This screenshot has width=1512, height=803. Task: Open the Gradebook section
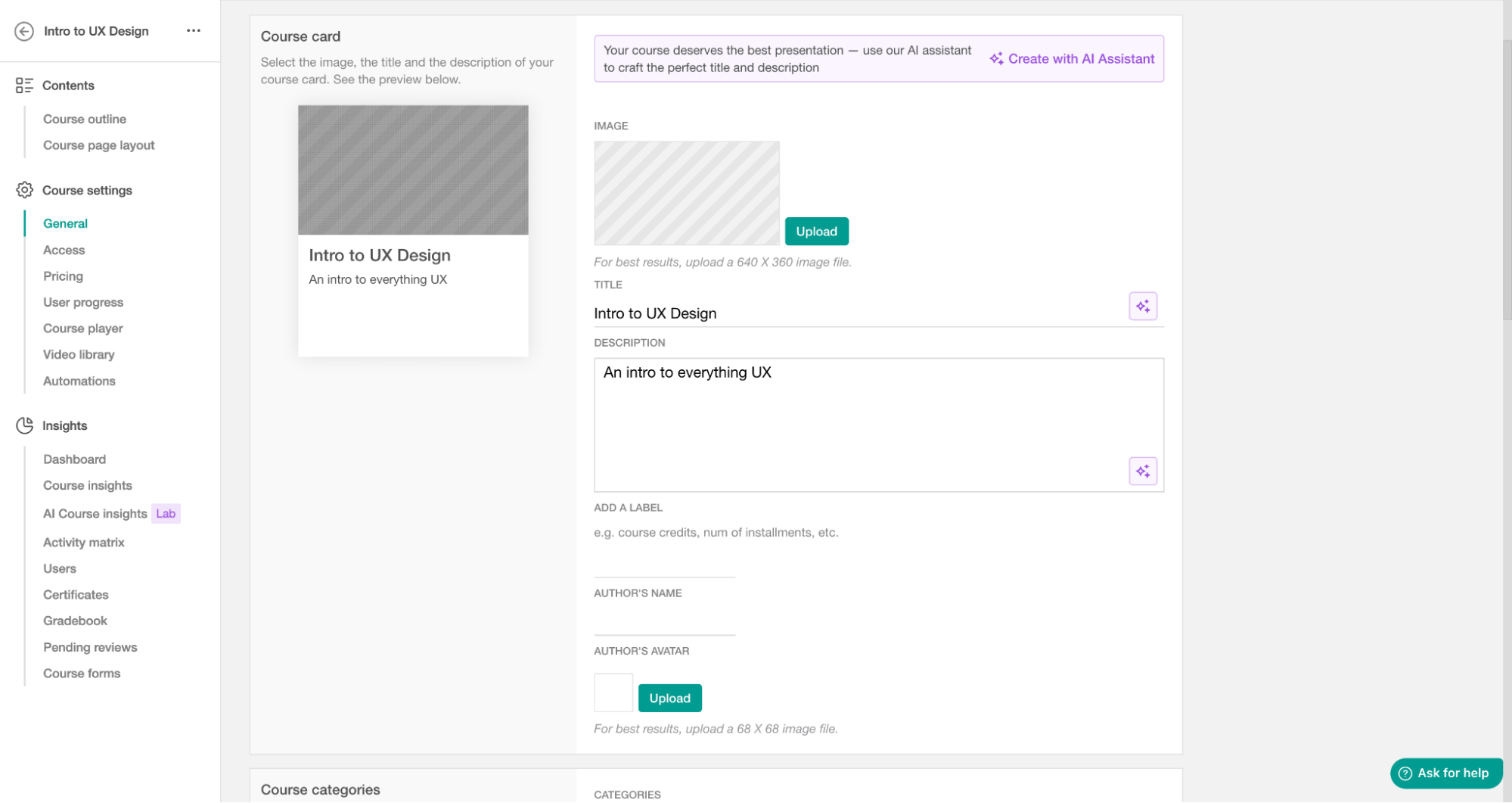[x=75, y=621]
